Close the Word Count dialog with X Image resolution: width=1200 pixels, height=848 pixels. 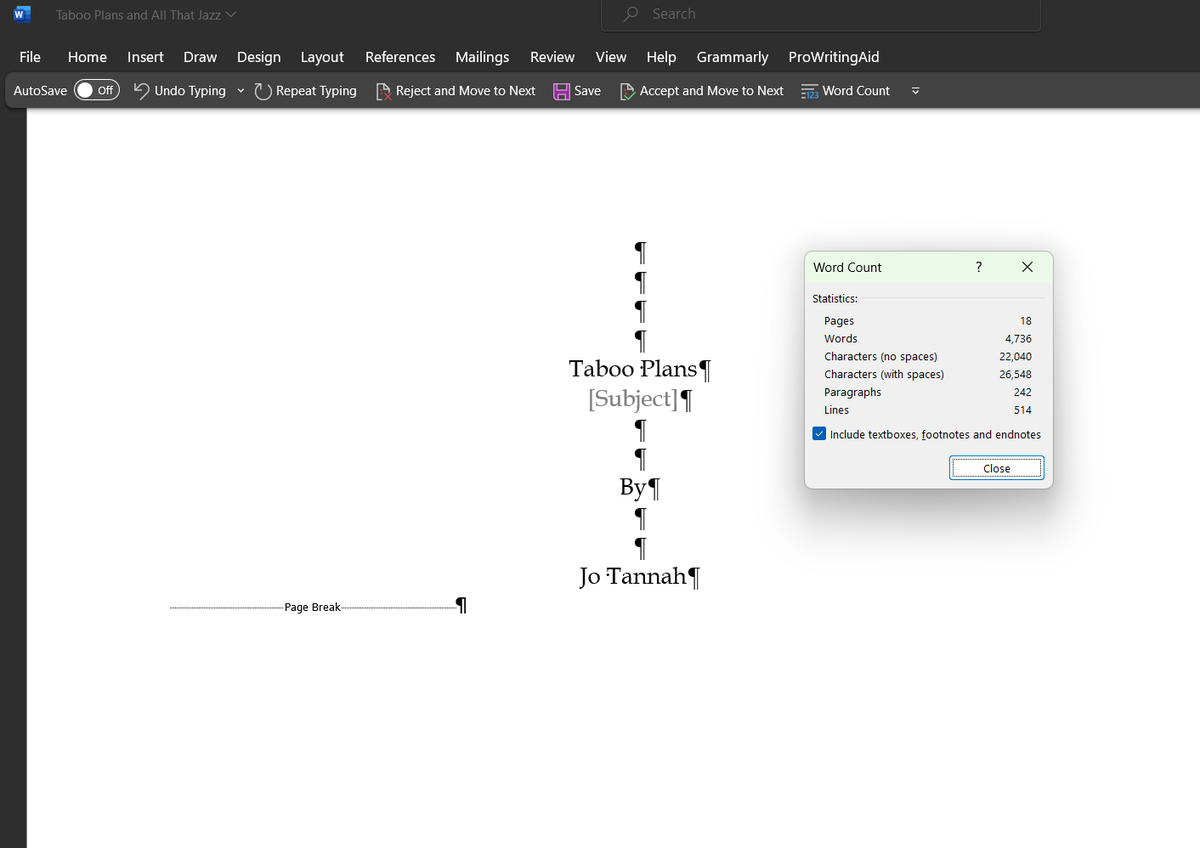[1027, 267]
